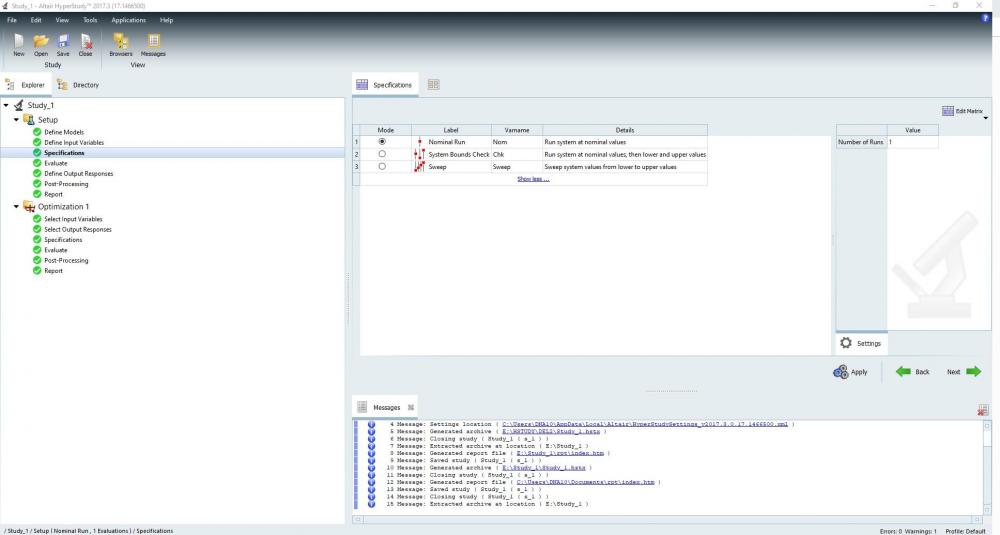Open the HyperStudySettings xml link
Viewport: 1000px width, 535px height.
(645, 424)
